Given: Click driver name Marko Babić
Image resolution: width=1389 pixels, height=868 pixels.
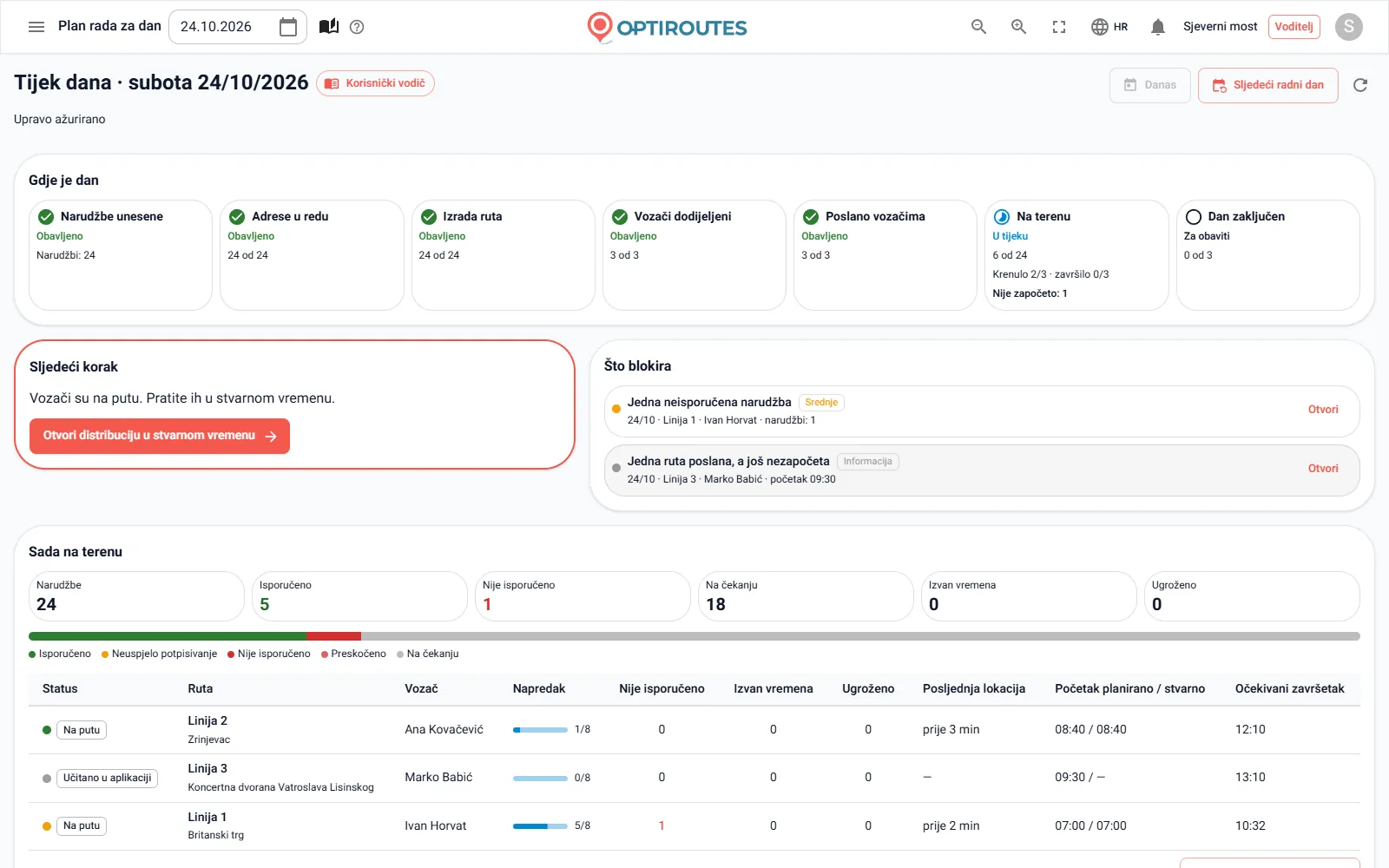Looking at the screenshot, I should pos(438,778).
